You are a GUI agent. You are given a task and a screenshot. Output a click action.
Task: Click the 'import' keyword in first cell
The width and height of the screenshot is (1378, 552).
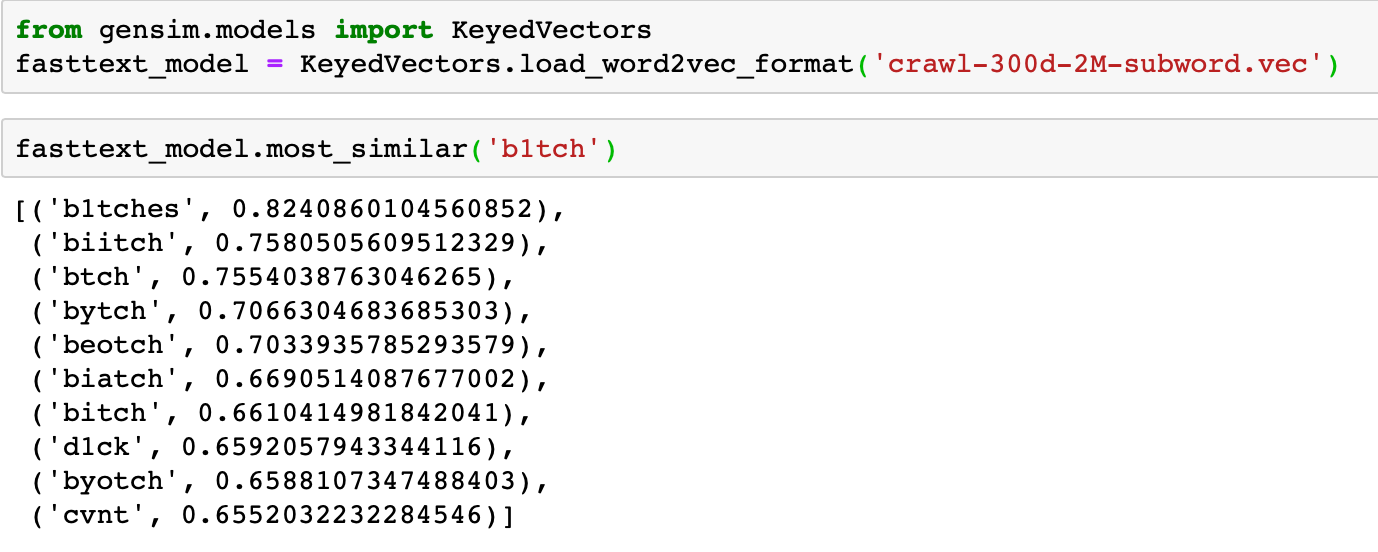pos(383,30)
